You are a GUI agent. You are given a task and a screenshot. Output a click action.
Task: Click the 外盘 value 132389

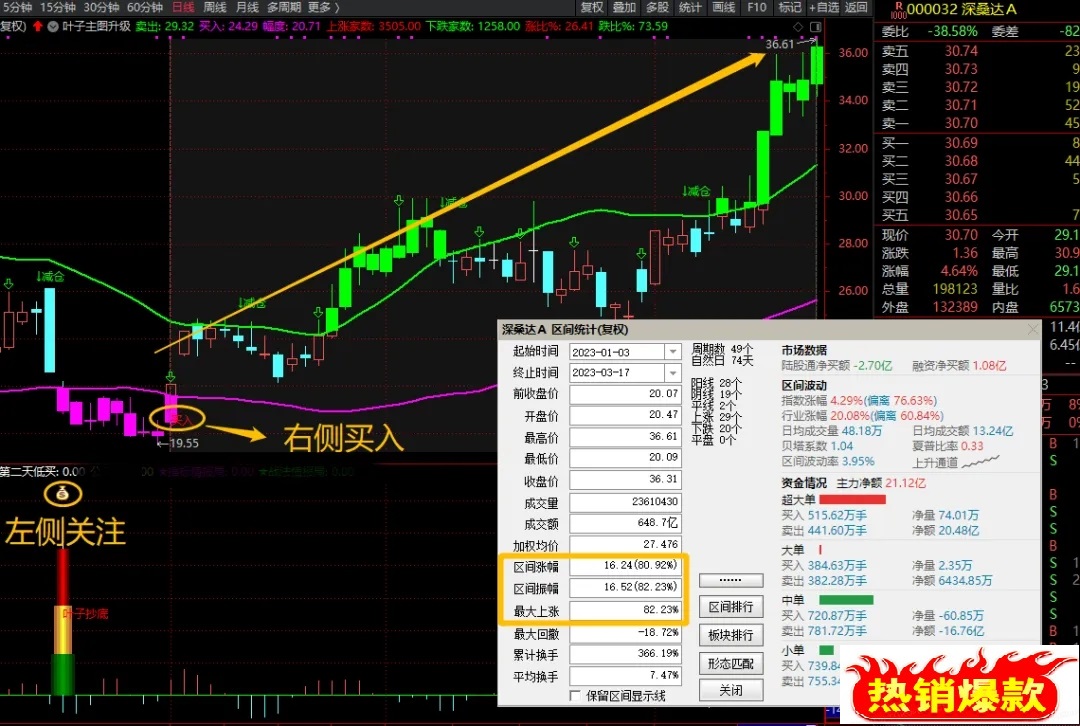(955, 307)
